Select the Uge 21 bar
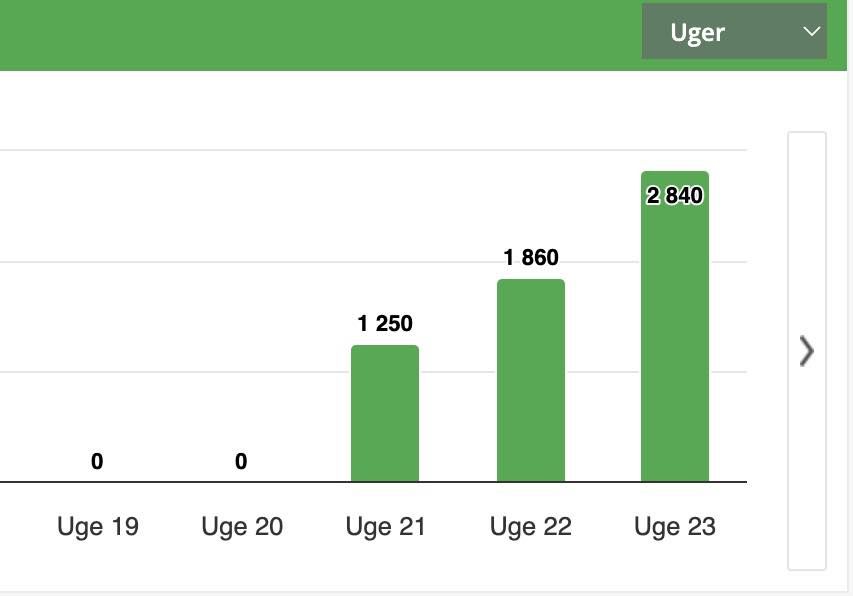 pyautogui.click(x=385, y=413)
